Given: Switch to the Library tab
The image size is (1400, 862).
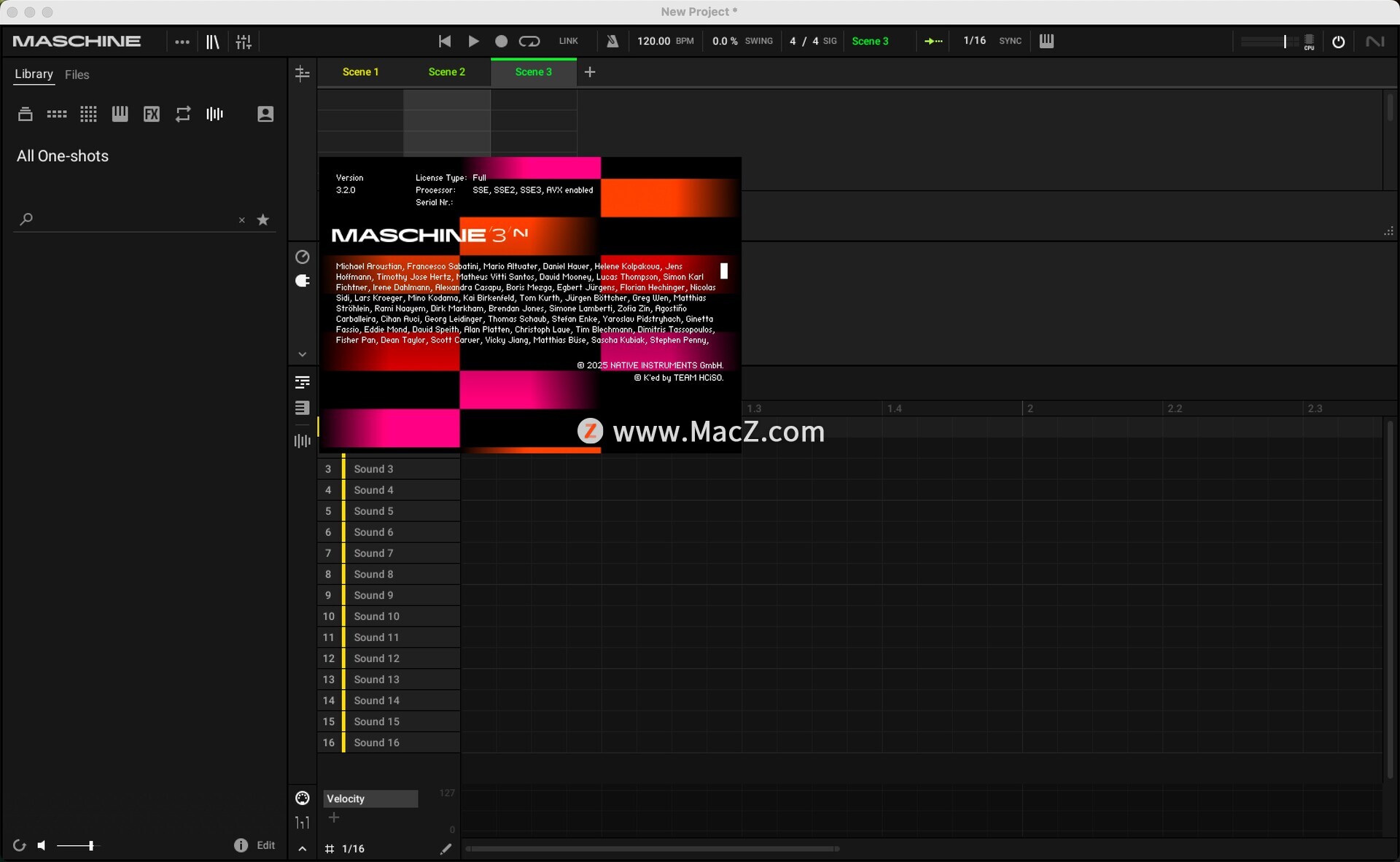Looking at the screenshot, I should [34, 74].
